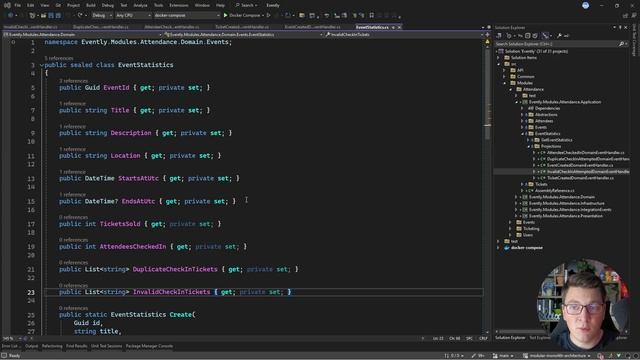This screenshot has width=640, height=360.
Task: Click the Solution Explorer collapse all icon
Action: click(x=527, y=36)
